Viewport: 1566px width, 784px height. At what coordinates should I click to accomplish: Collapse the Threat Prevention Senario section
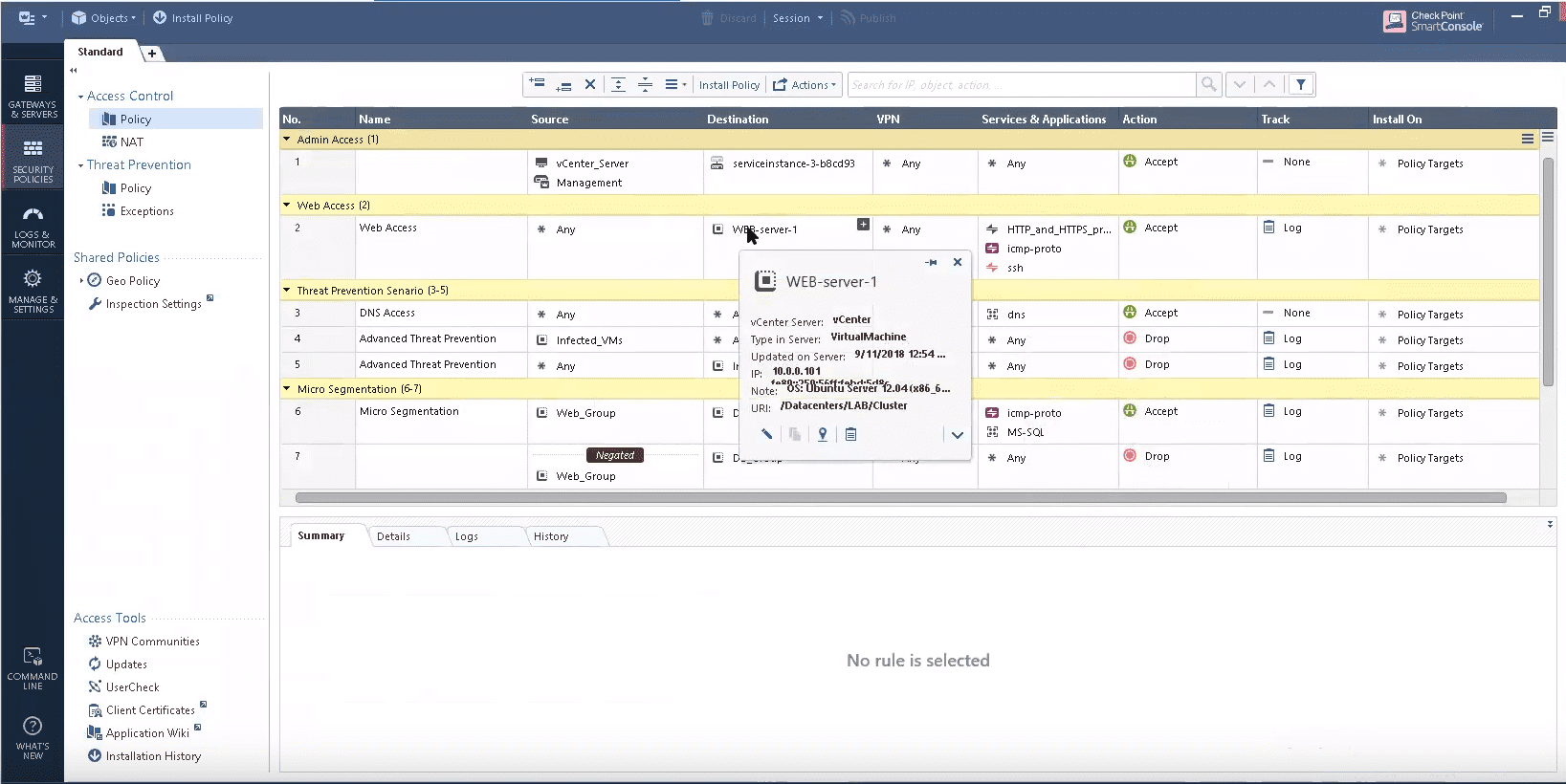[286, 291]
